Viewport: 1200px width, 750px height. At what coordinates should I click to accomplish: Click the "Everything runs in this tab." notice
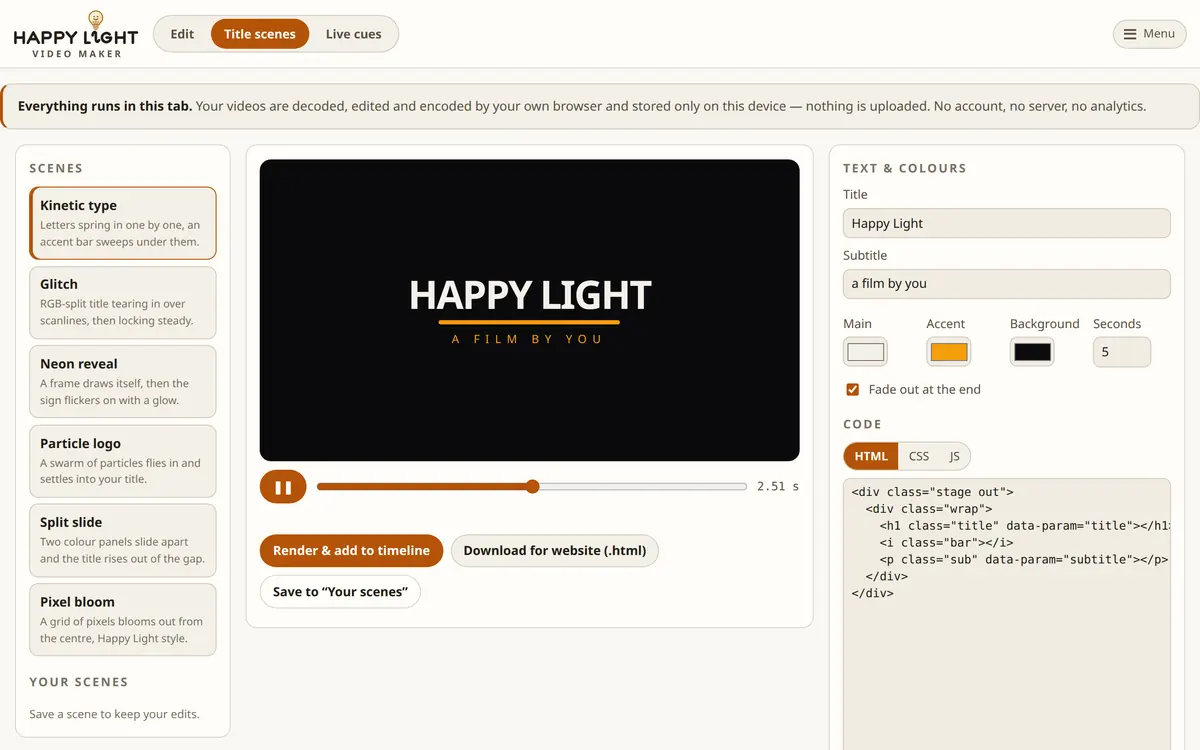point(600,106)
